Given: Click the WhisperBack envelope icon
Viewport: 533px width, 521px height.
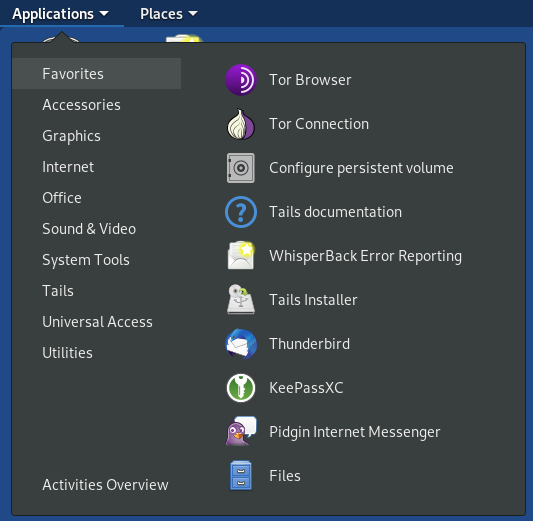Looking at the screenshot, I should point(241,256).
